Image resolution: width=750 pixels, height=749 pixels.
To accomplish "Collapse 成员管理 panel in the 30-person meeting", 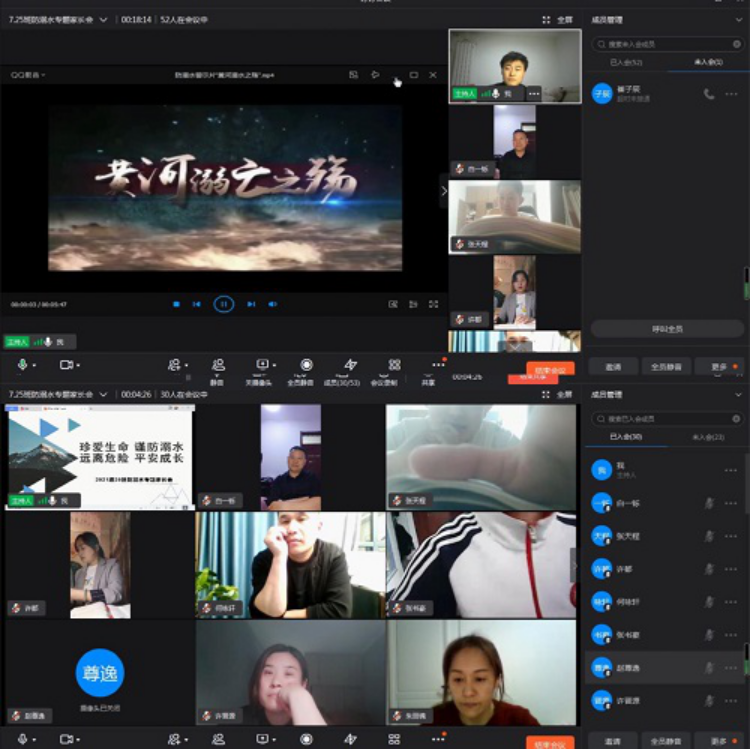I will [x=739, y=395].
